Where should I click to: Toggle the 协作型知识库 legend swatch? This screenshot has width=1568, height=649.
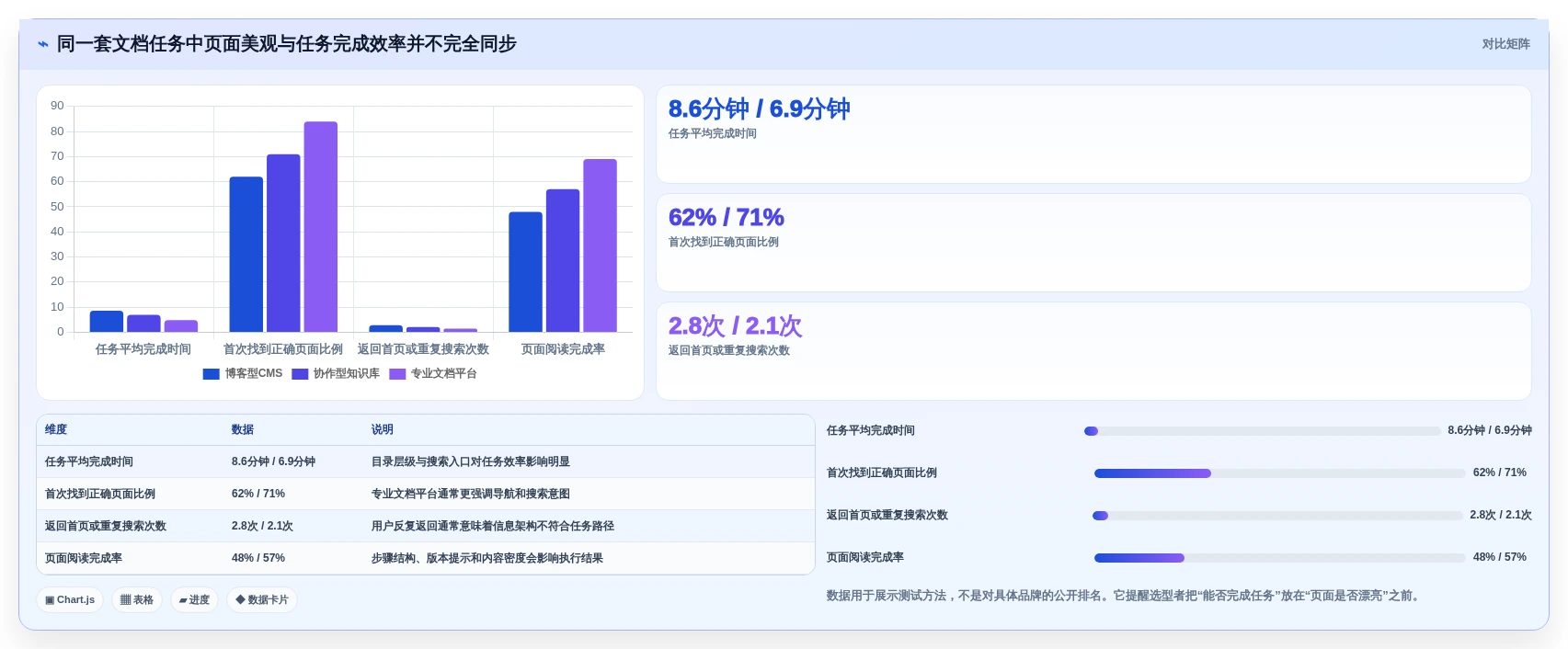point(300,374)
